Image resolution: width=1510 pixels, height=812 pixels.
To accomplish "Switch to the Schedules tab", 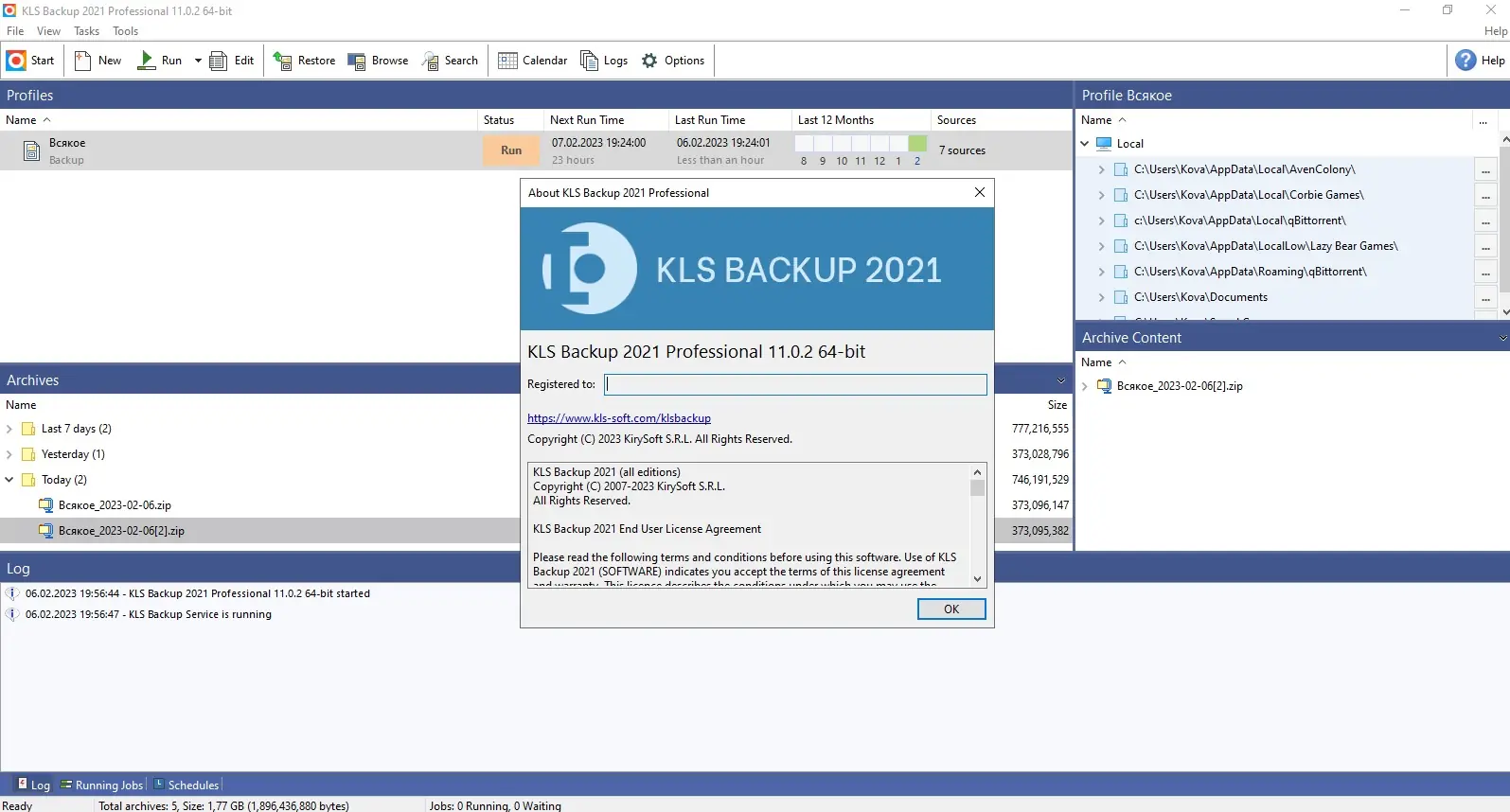I will [x=187, y=785].
